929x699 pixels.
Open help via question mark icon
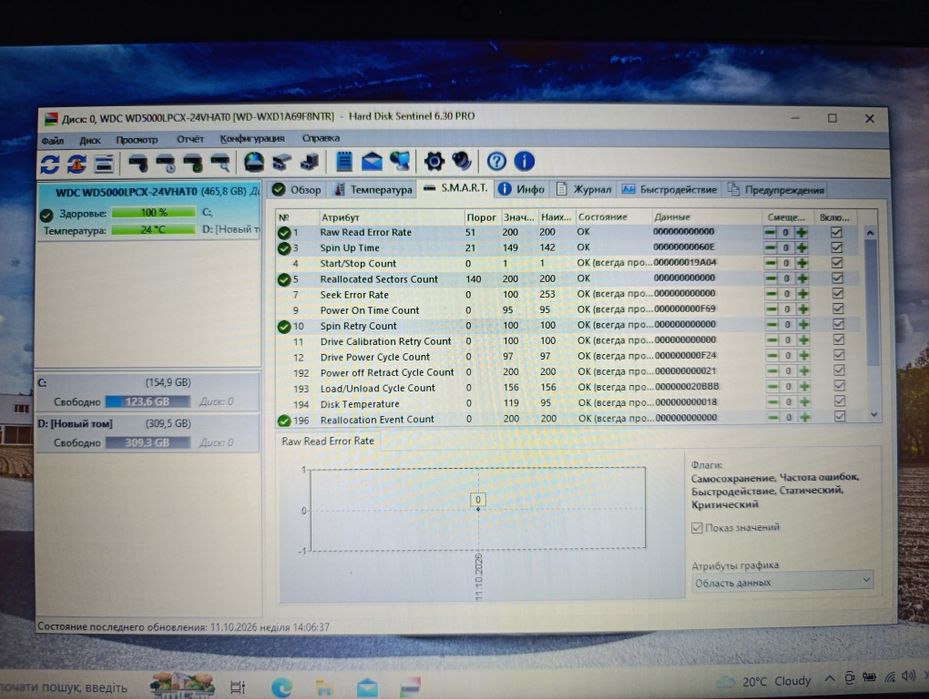496,161
